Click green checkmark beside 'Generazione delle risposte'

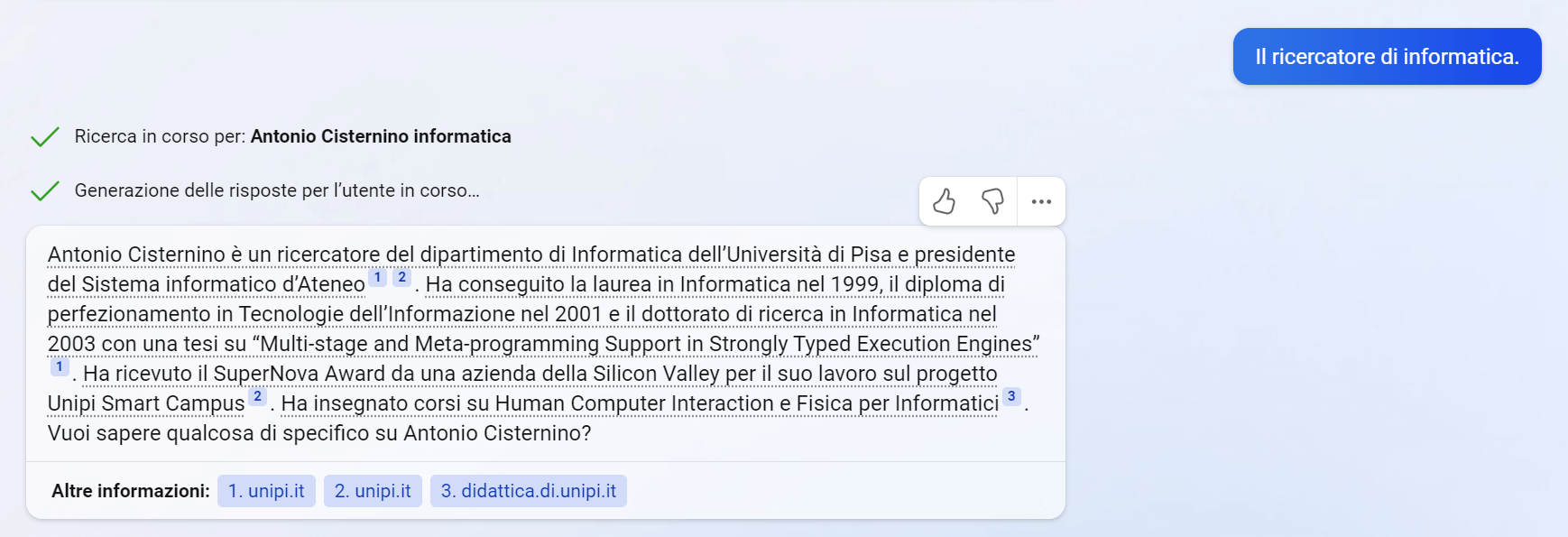45,190
